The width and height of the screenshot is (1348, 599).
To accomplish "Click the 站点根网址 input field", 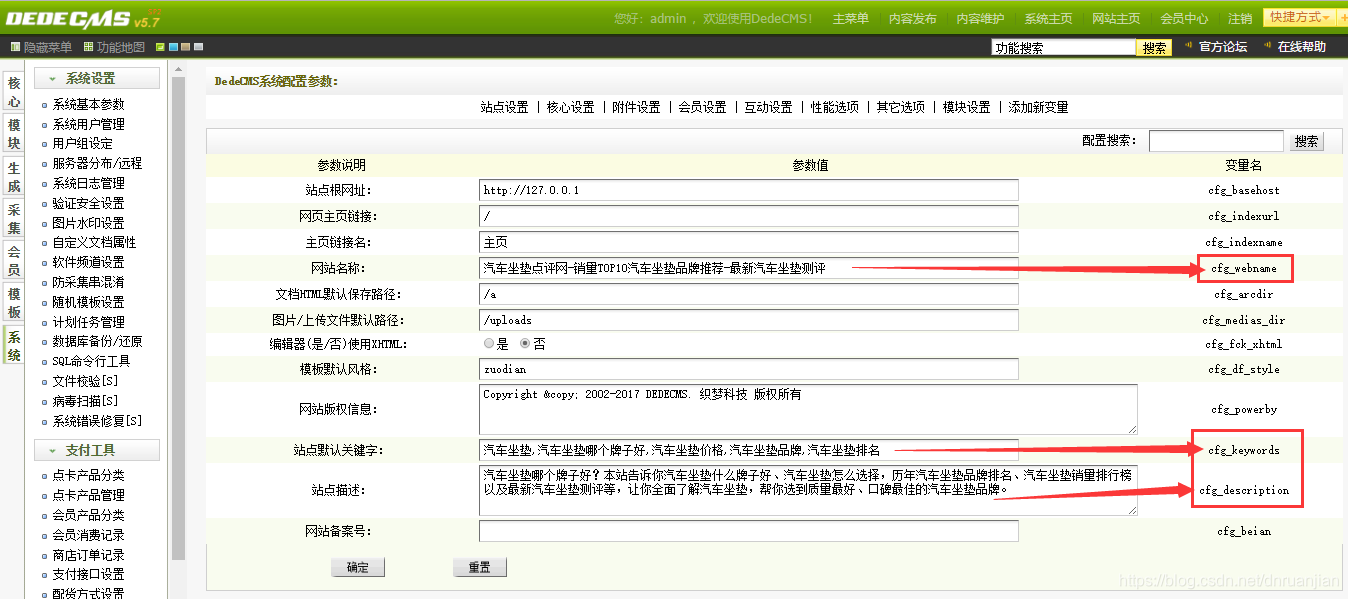I will (x=749, y=190).
